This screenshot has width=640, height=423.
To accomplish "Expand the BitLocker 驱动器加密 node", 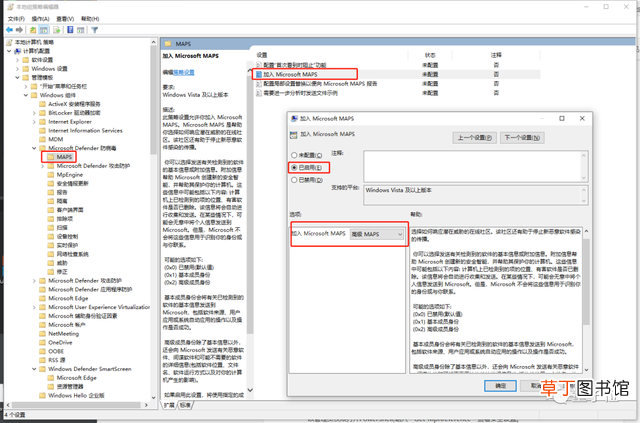I will [34, 113].
